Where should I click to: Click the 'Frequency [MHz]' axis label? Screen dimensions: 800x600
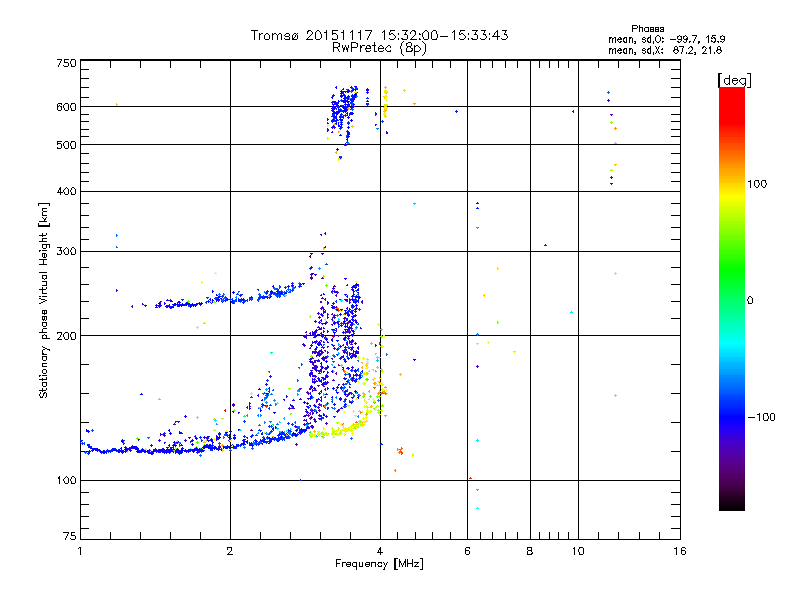[x=379, y=564]
